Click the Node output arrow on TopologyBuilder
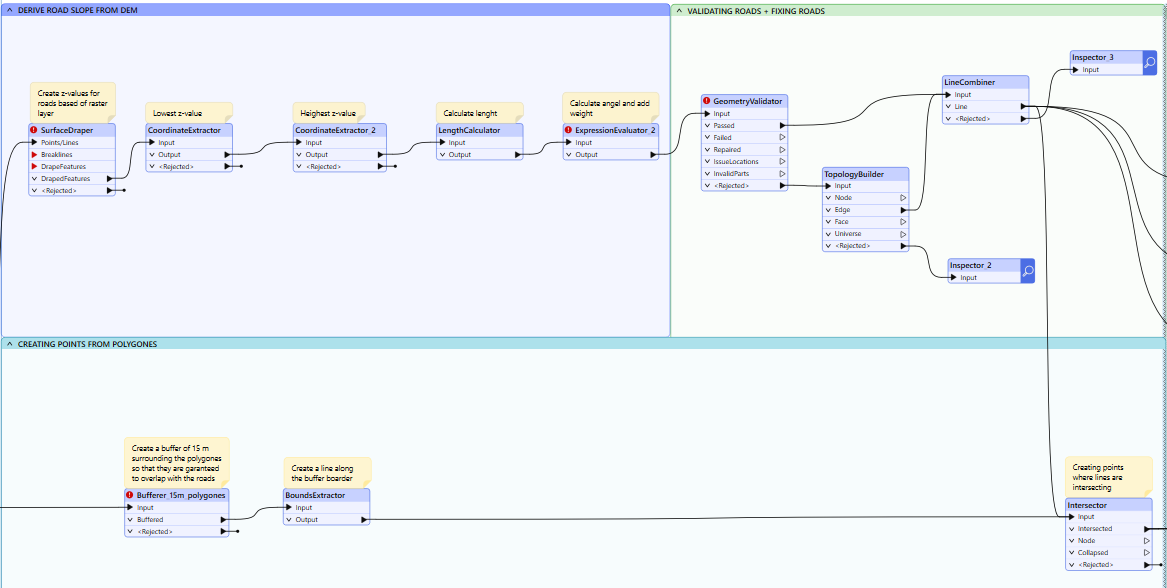This screenshot has width=1167, height=588. click(903, 198)
